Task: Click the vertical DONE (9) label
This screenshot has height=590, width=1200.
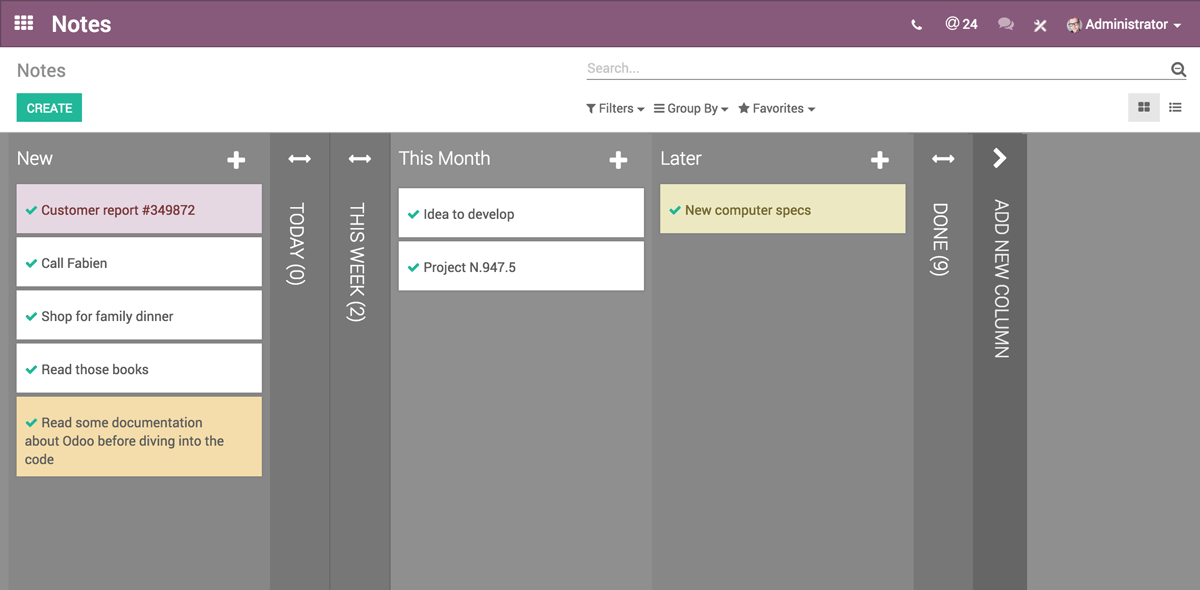Action: 940,240
